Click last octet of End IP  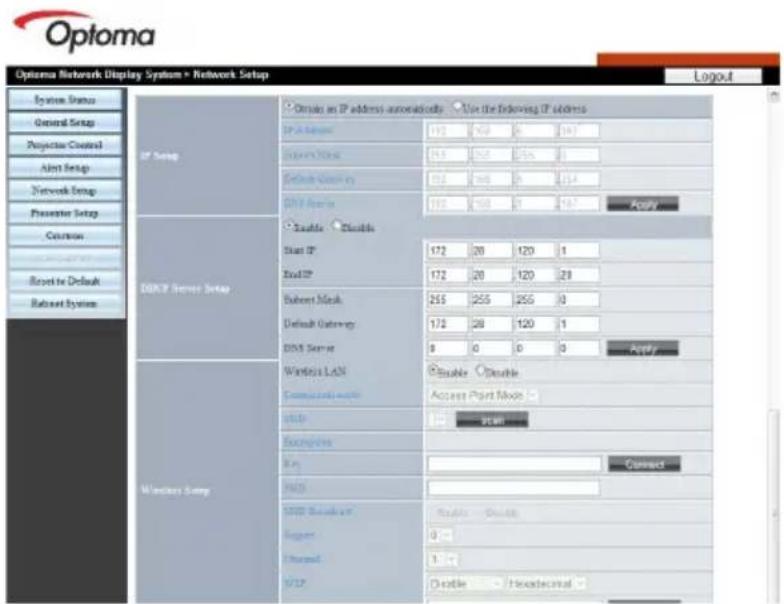coord(579,275)
